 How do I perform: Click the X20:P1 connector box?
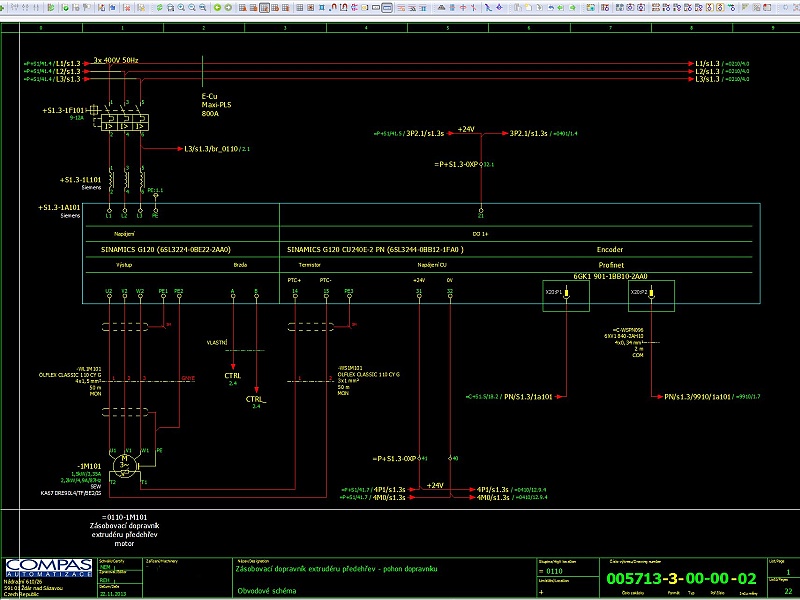[x=566, y=295]
